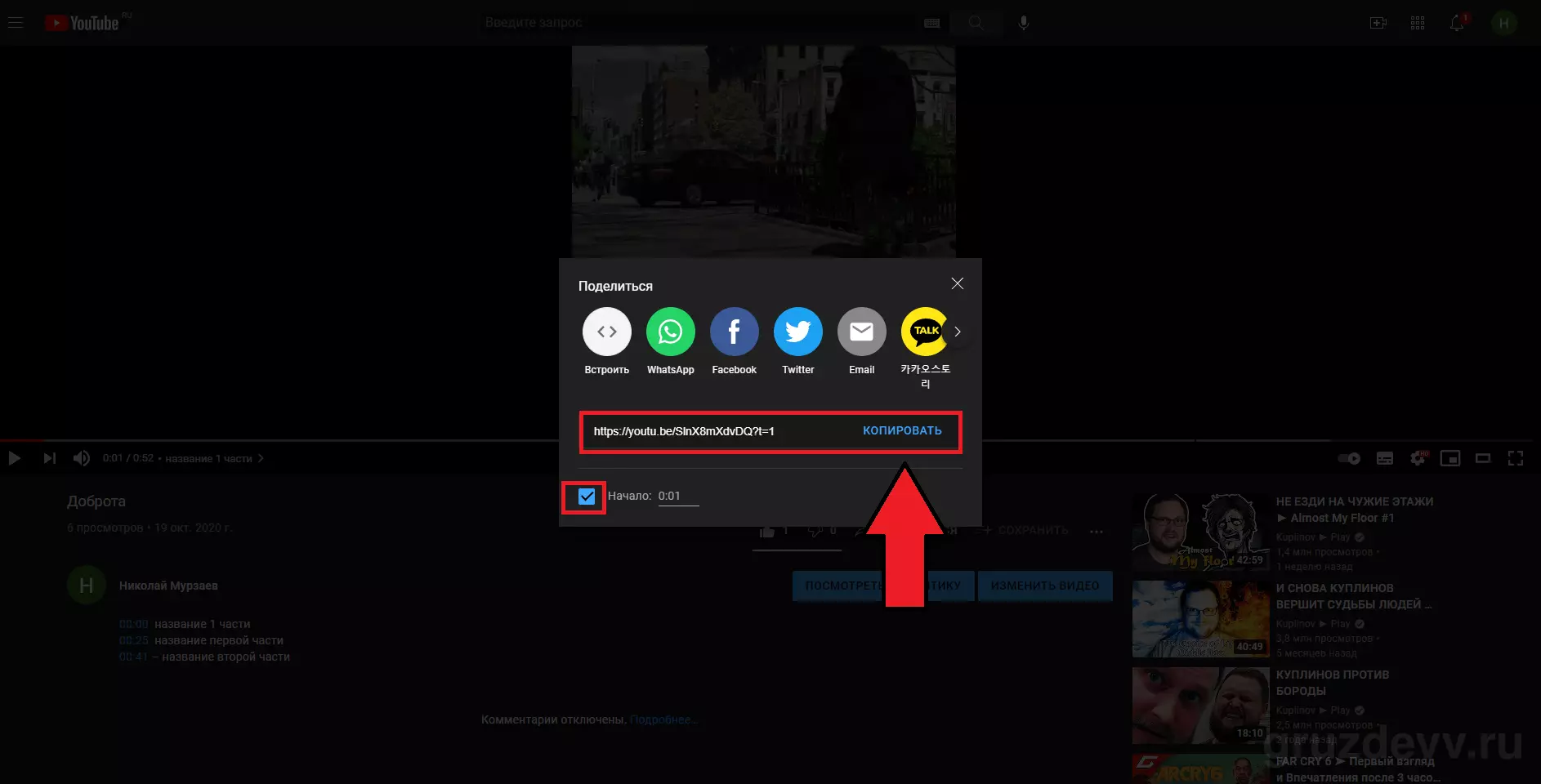
Task: Toggle subtitles in player
Action: click(1384, 458)
